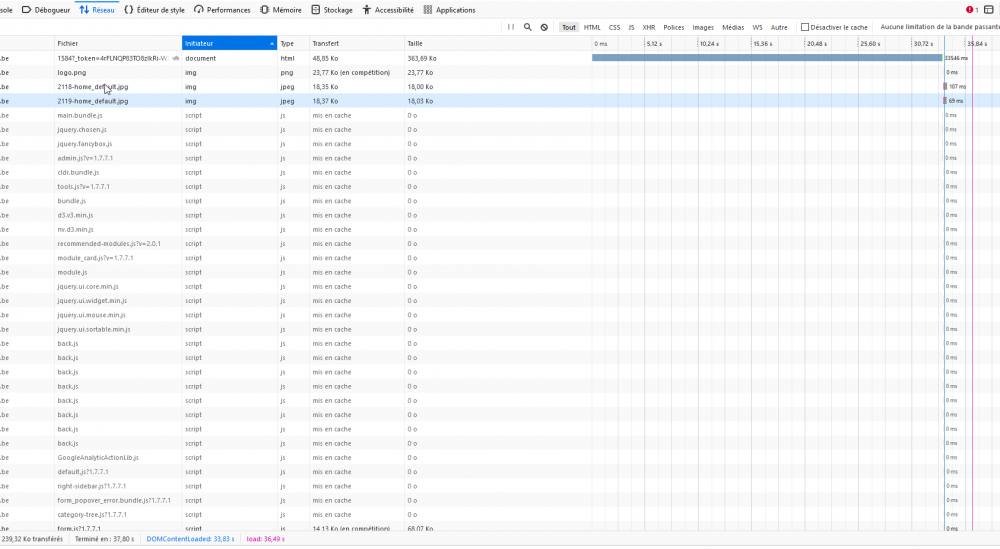The image size is (1000, 549).
Task: Toggle the Images request filter
Action: click(703, 27)
